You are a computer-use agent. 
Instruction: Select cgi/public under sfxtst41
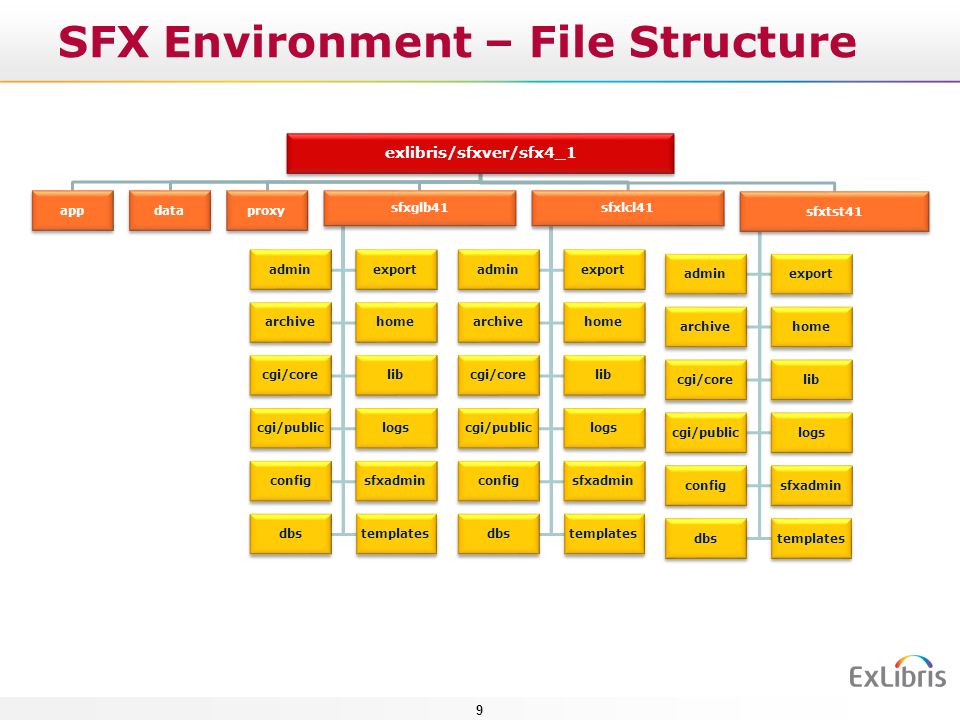pyautogui.click(x=706, y=433)
